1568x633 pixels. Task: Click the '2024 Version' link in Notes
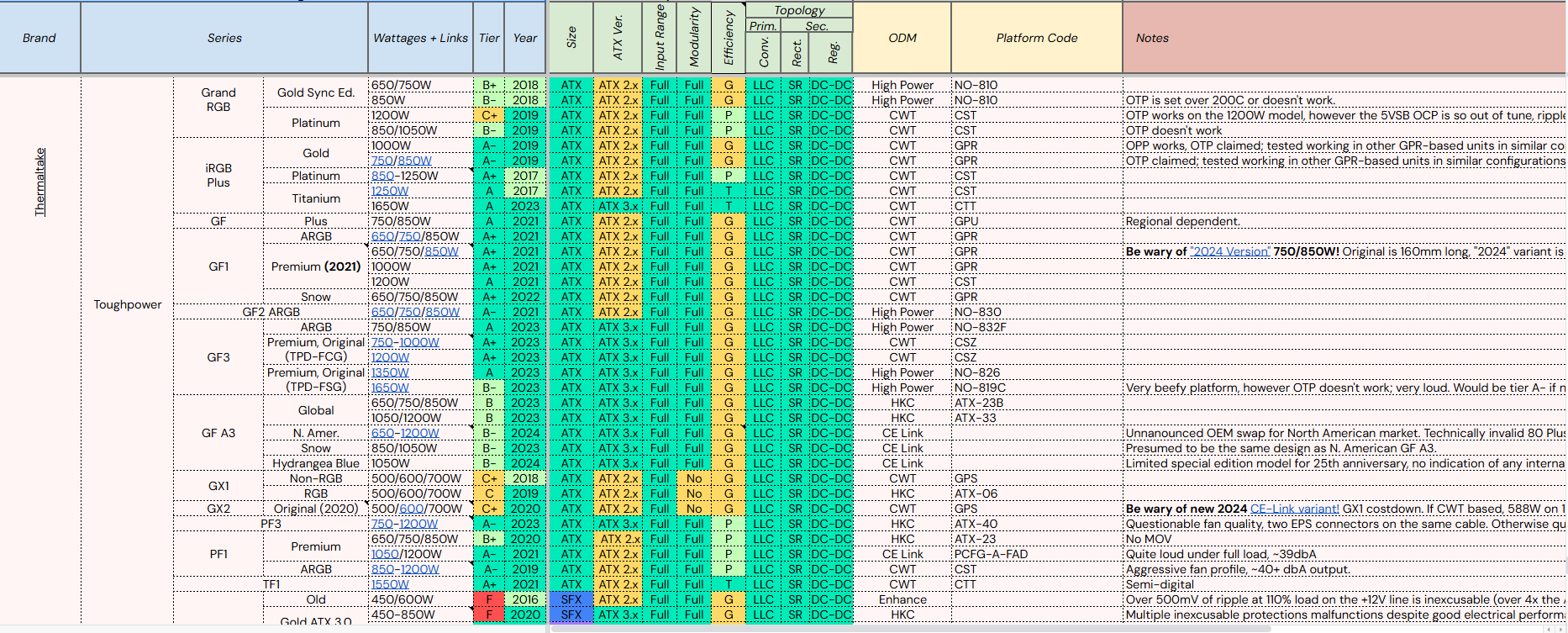coord(1229,251)
